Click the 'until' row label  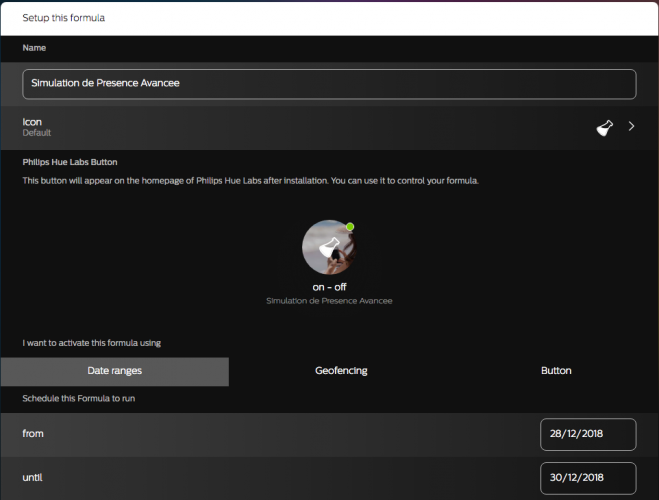[32, 477]
